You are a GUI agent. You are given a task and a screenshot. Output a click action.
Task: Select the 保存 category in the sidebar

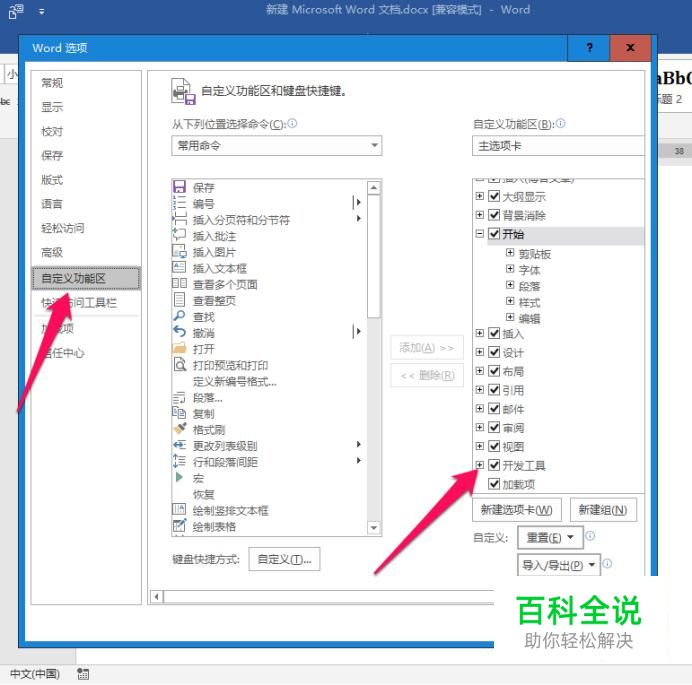pyautogui.click(x=52, y=155)
